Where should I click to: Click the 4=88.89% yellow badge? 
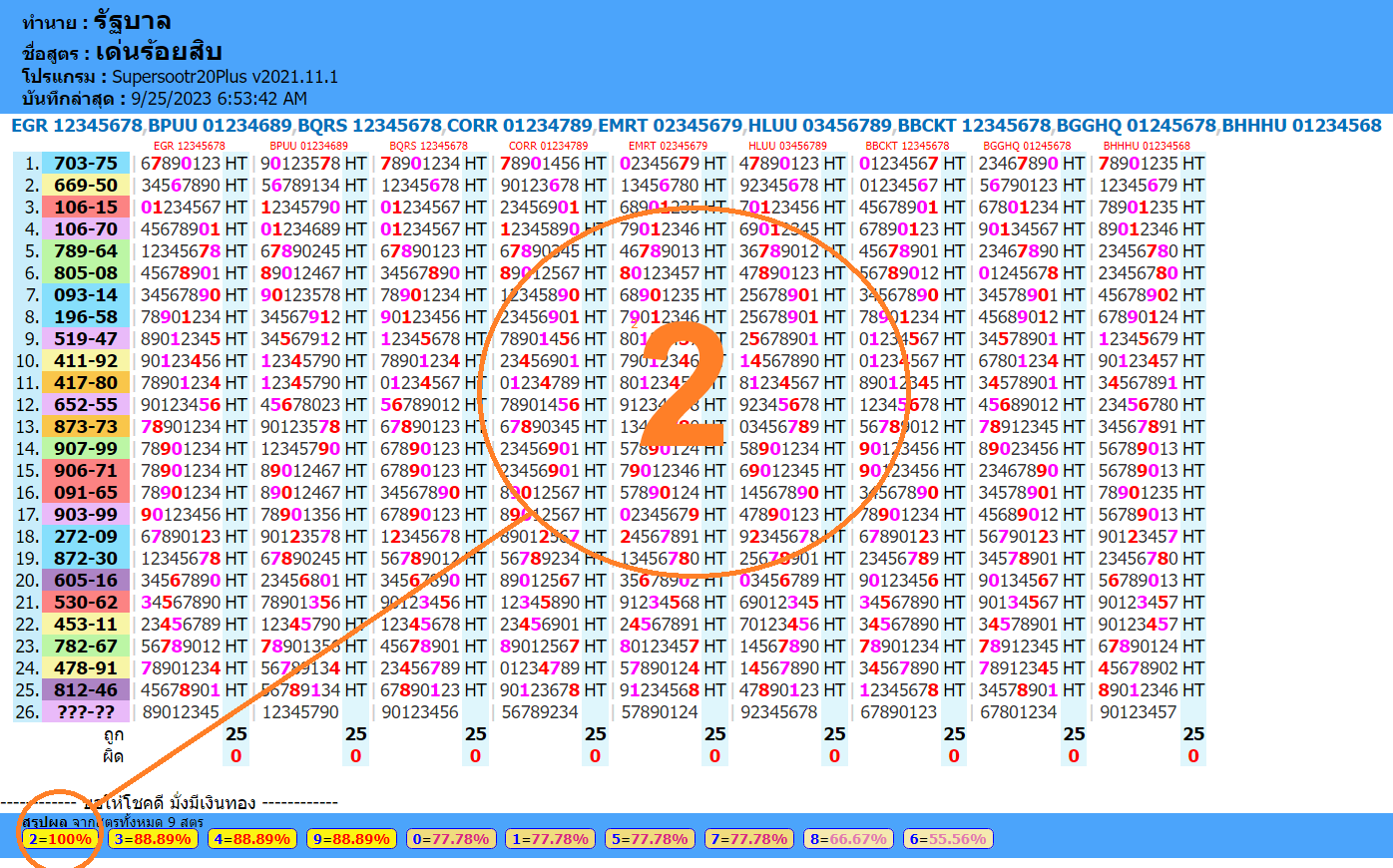251,839
